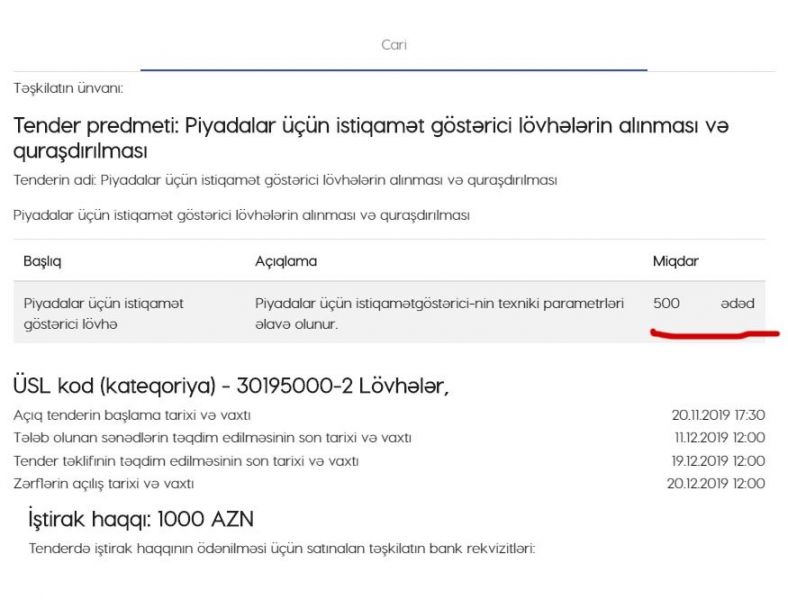This screenshot has width=788, height=600.
Task: Click the Başlıq column header
Action: pyautogui.click(x=42, y=261)
